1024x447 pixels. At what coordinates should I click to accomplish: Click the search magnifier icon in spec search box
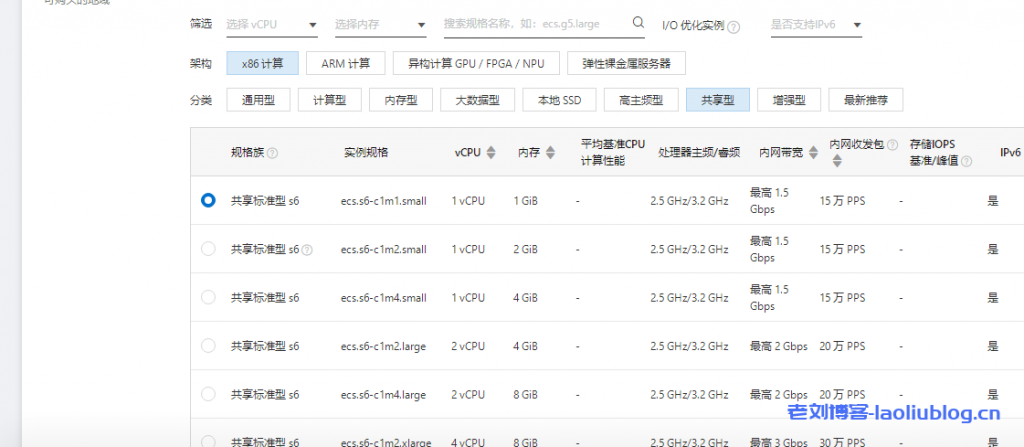[638, 22]
